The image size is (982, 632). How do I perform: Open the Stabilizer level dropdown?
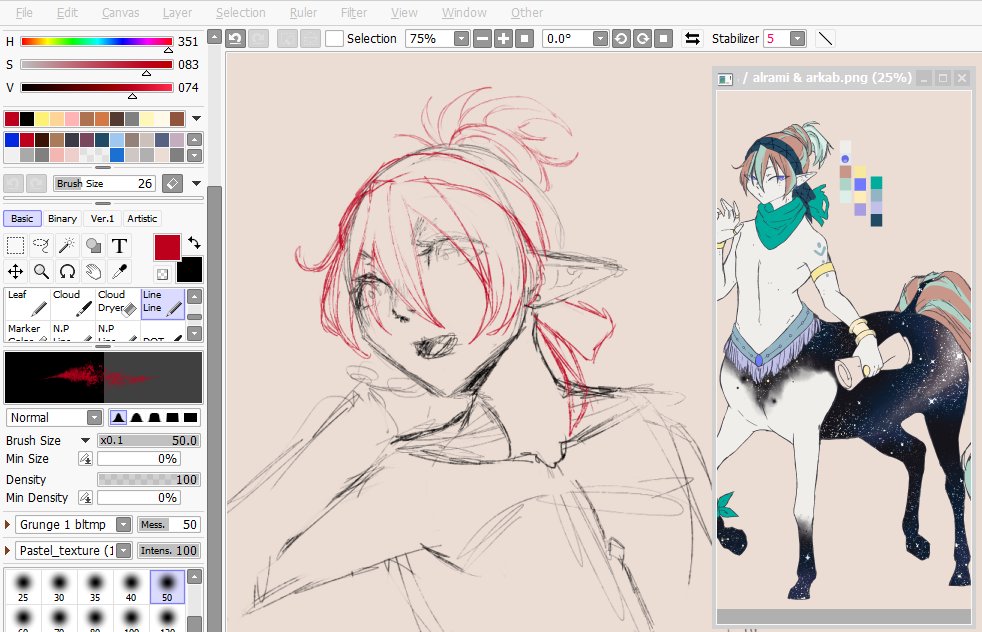click(797, 39)
